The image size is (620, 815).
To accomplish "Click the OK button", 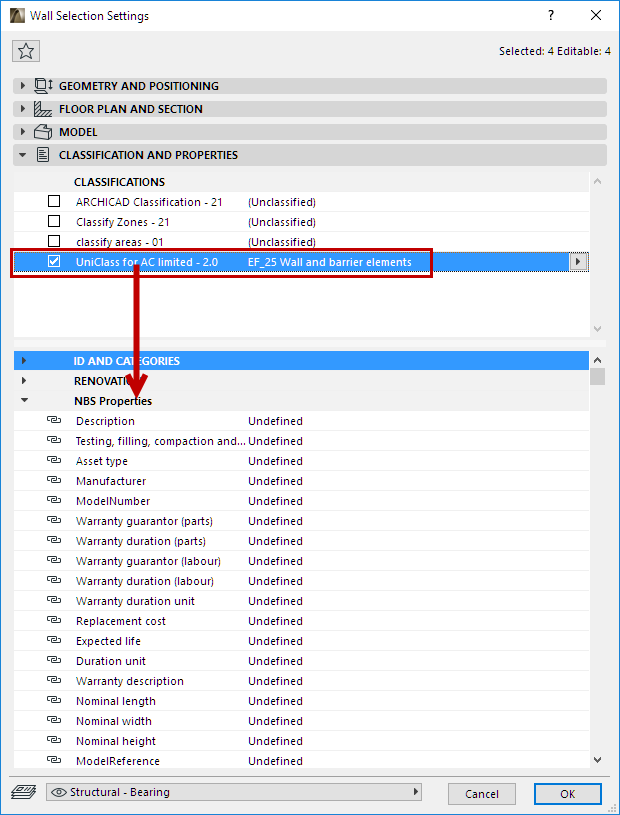I will 568,794.
